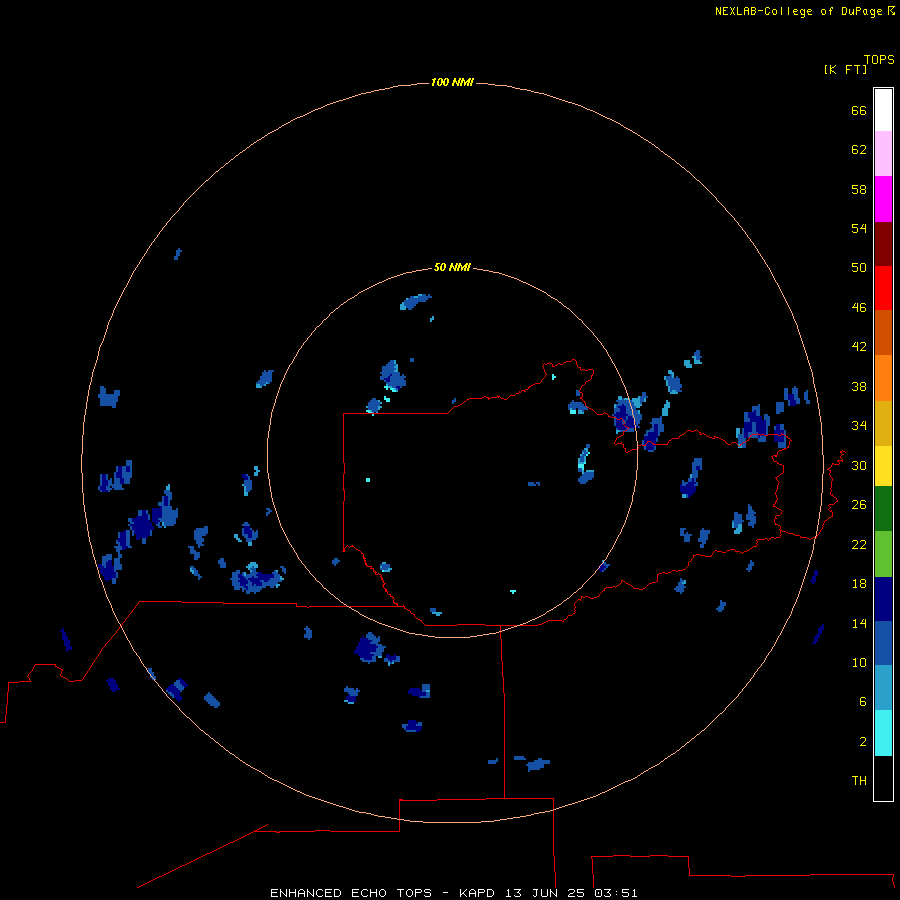Click the 66 value on the legend

coord(859,111)
